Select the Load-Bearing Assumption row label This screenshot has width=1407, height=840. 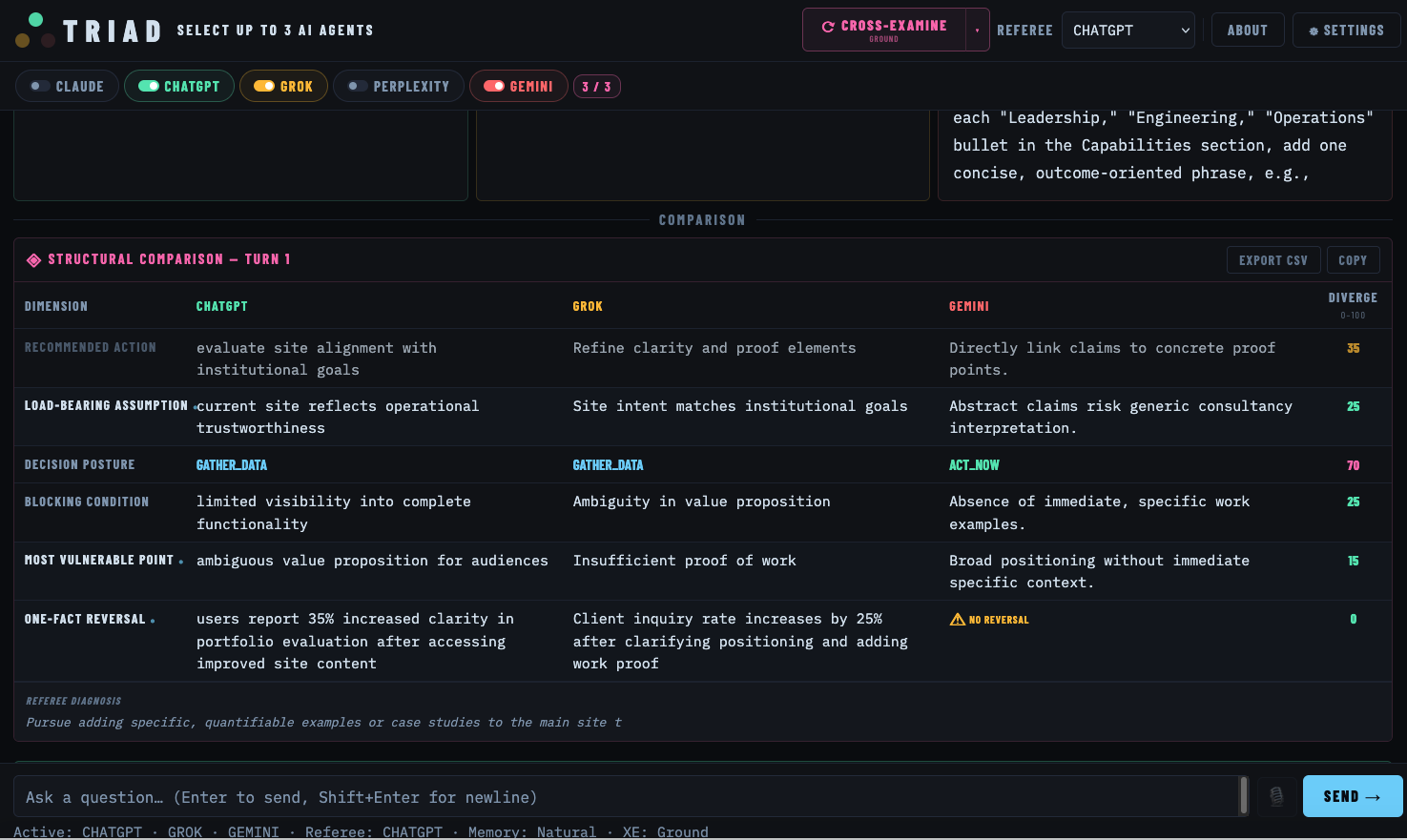[106, 405]
